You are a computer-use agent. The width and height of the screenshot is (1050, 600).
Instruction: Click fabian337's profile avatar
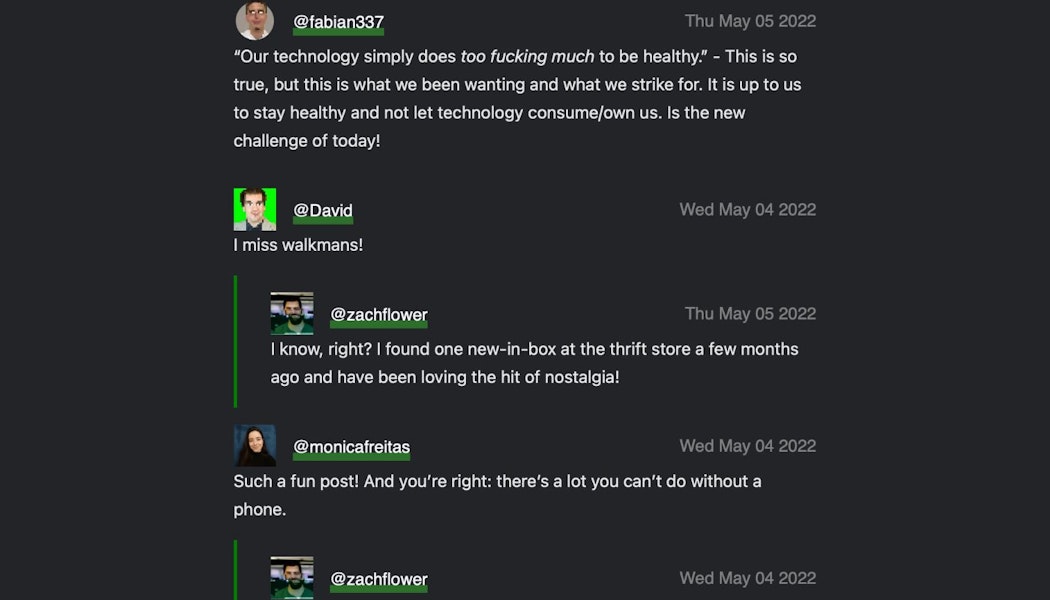click(x=255, y=21)
